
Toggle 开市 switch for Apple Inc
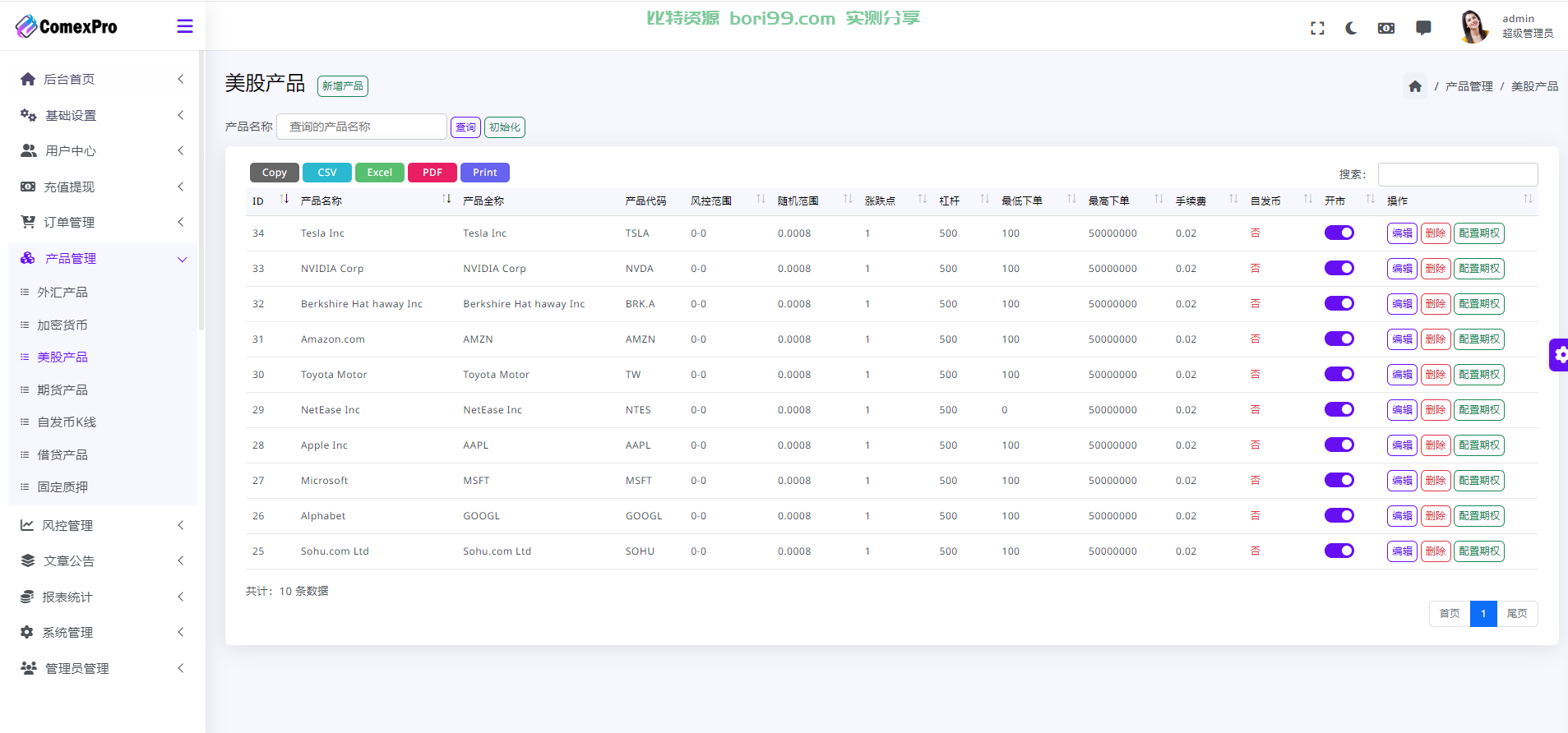(1339, 445)
